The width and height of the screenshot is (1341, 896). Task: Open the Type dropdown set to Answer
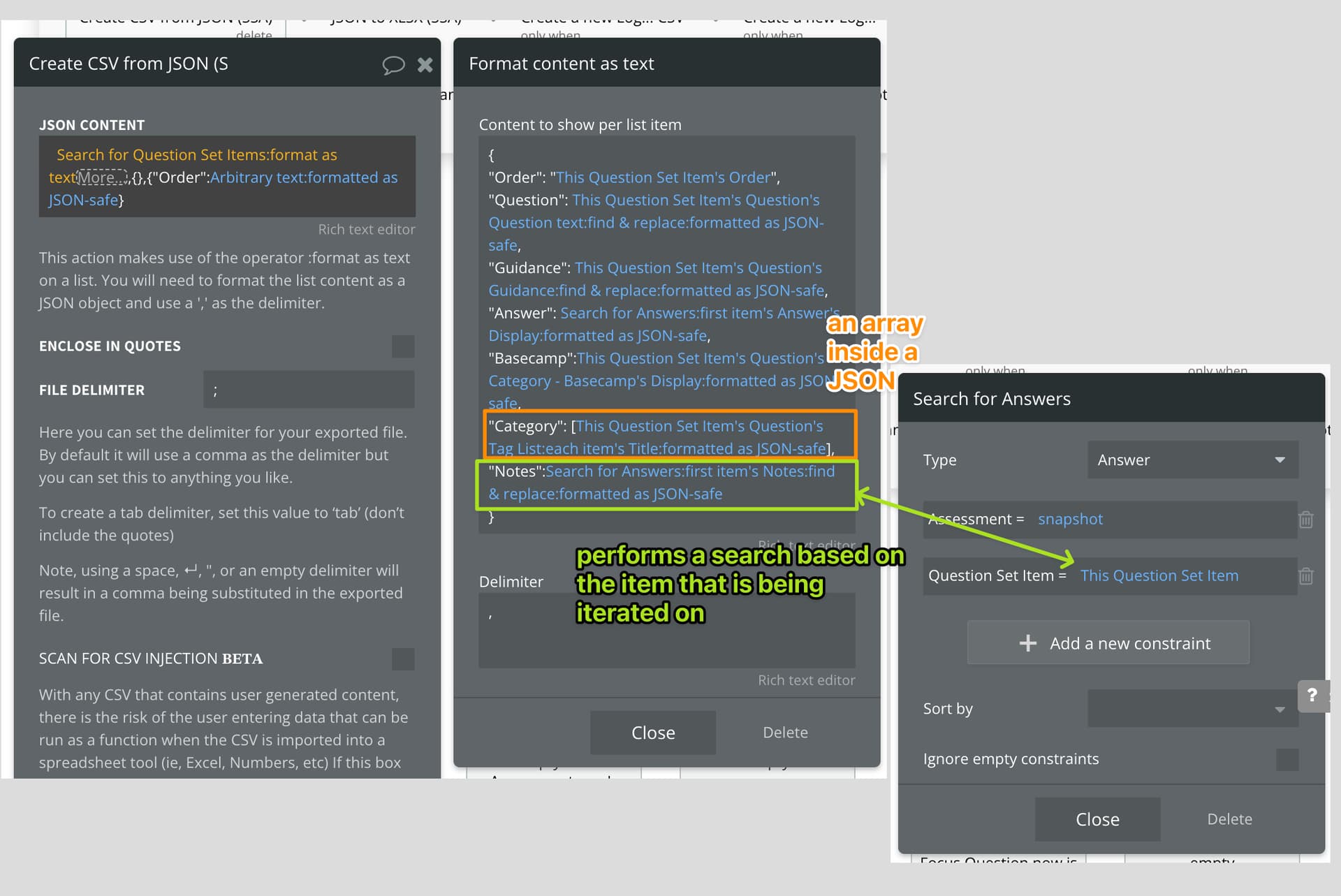(x=1192, y=460)
